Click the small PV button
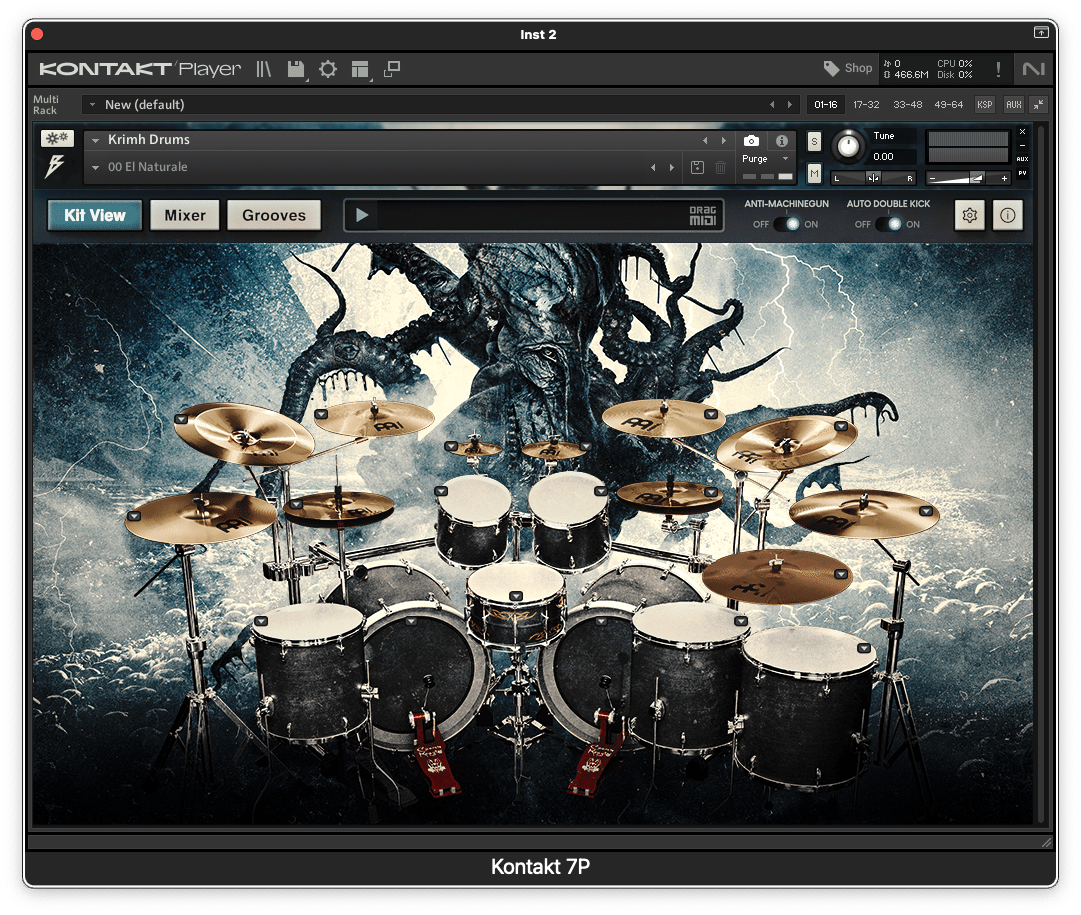The image size is (1081, 915). (x=1022, y=173)
